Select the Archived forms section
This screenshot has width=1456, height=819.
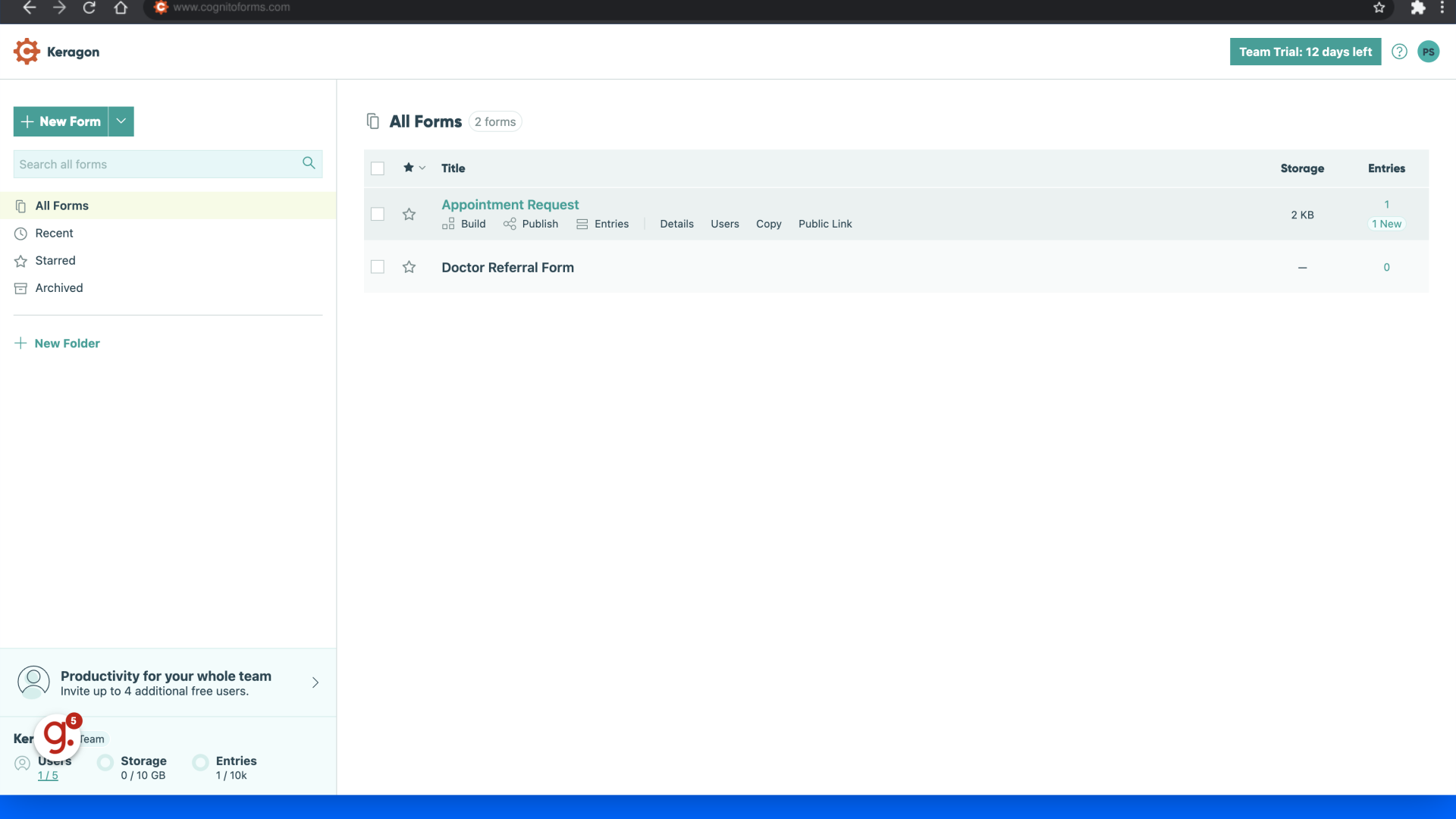click(x=58, y=287)
